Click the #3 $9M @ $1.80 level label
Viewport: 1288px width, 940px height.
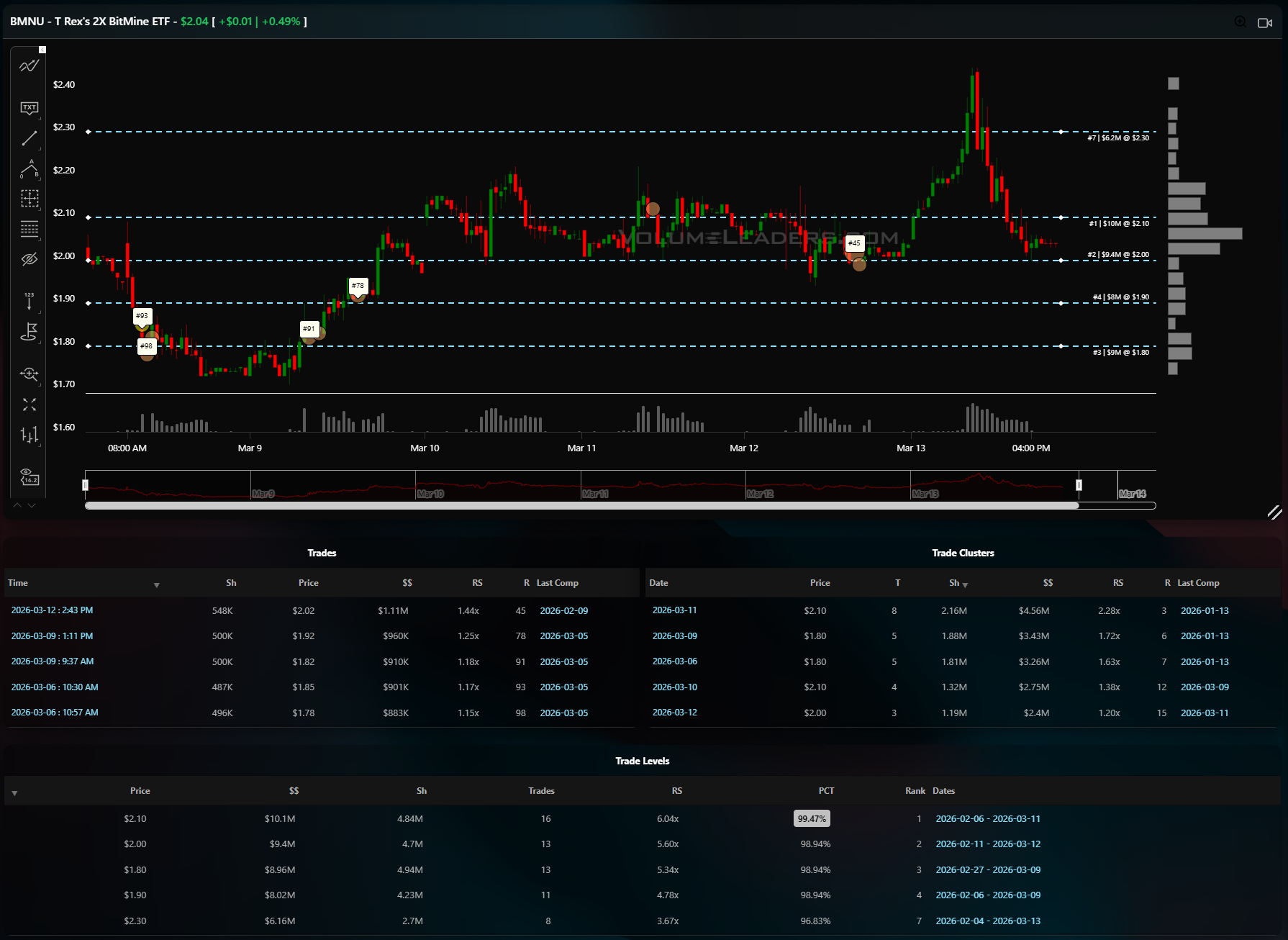[1121, 353]
